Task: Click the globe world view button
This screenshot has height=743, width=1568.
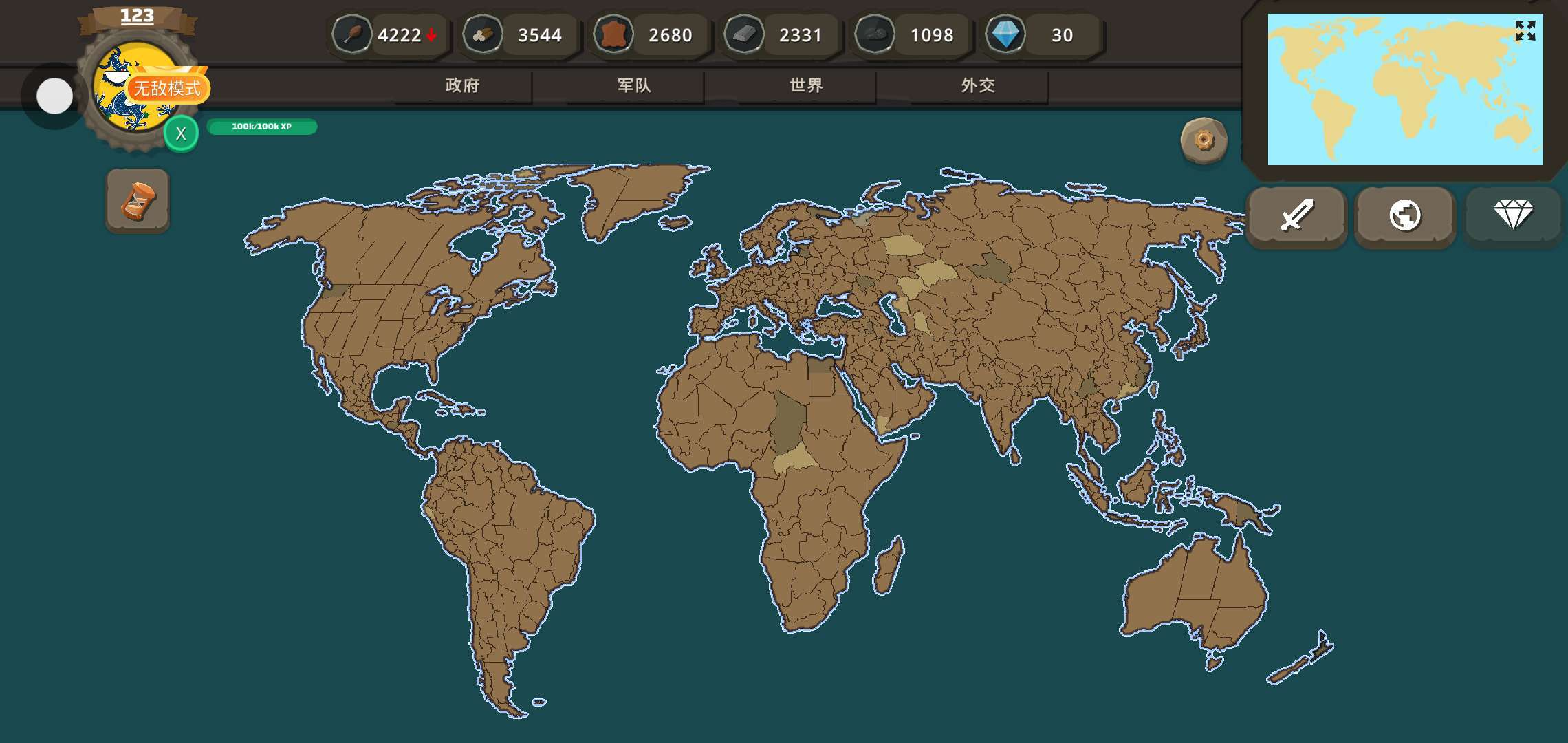Action: 1405,215
